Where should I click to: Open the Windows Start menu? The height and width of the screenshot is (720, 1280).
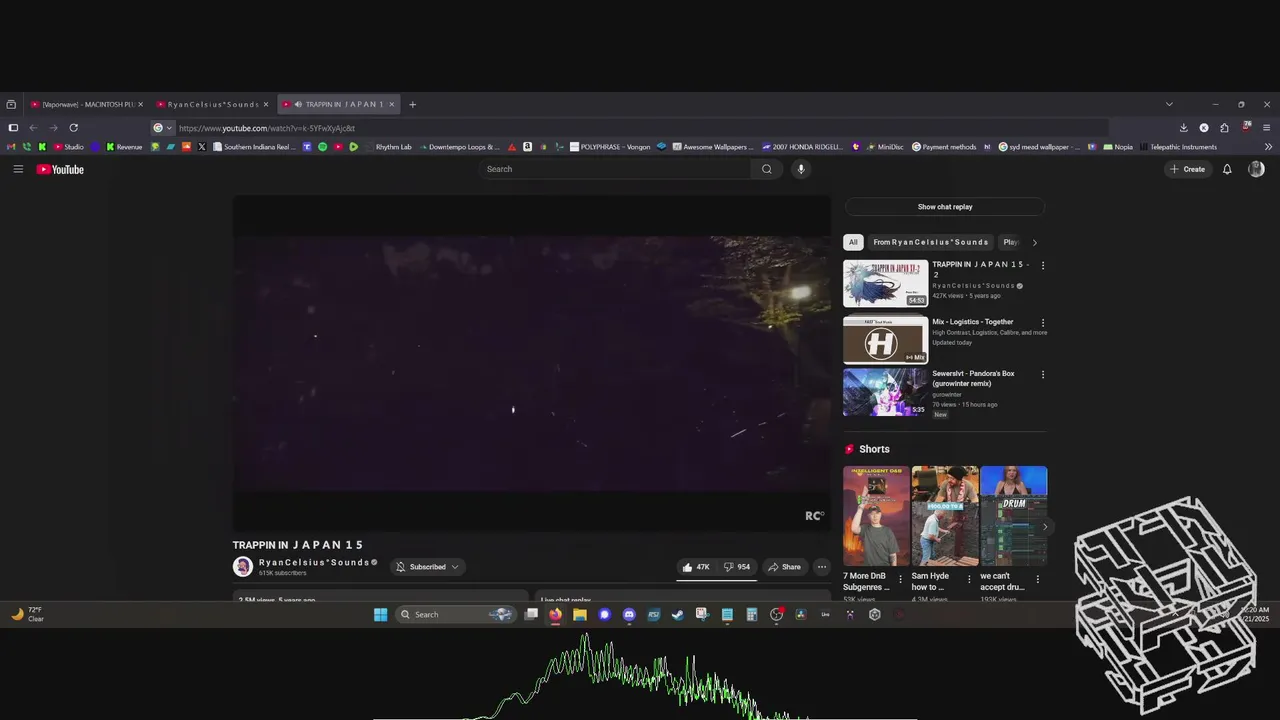tap(381, 614)
